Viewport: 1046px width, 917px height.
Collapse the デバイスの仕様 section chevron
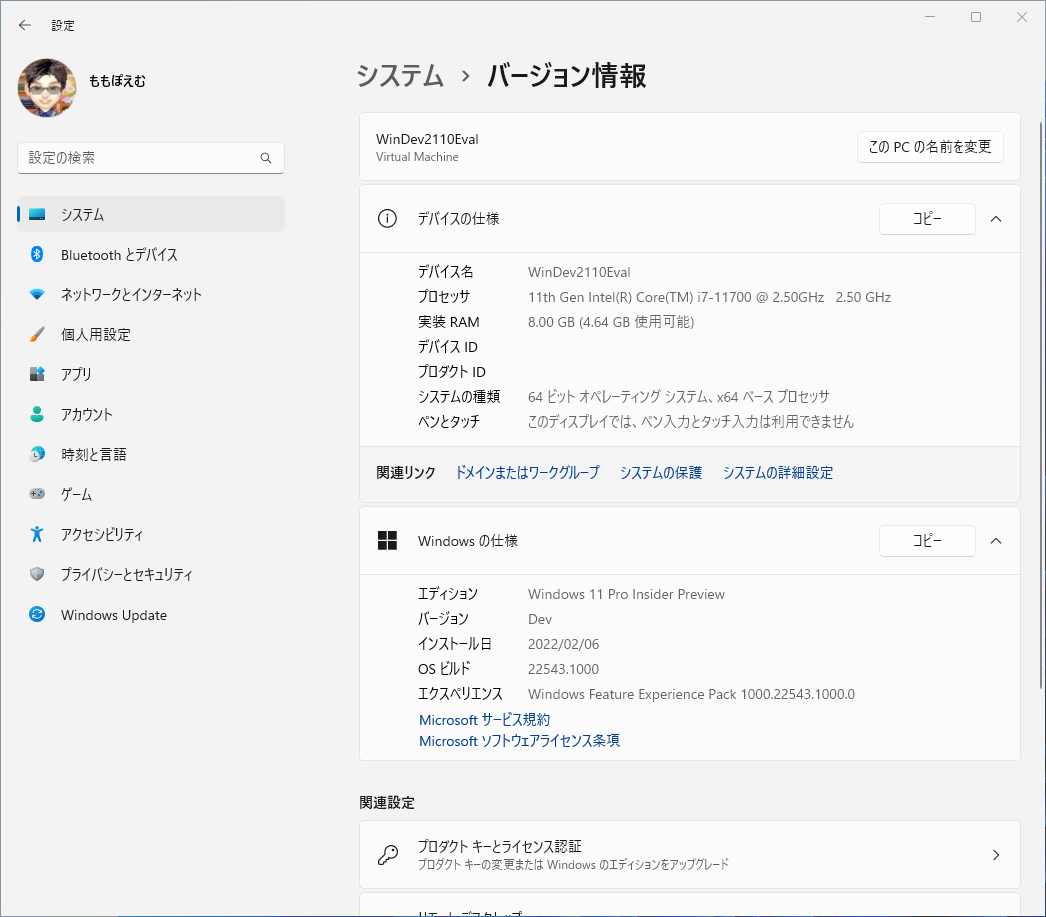[996, 219]
